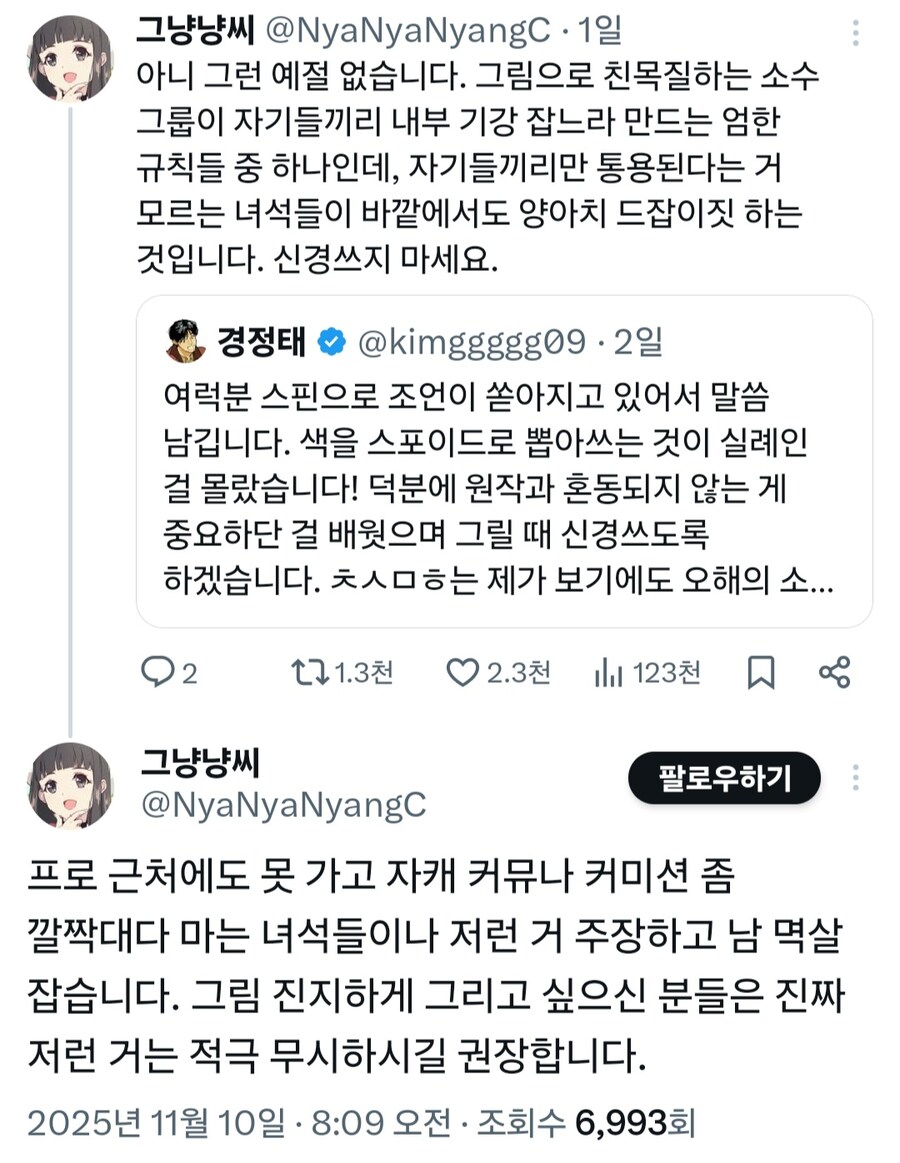The width and height of the screenshot is (900, 1163).
Task: Bookmark the first tweet
Action: coord(761,673)
